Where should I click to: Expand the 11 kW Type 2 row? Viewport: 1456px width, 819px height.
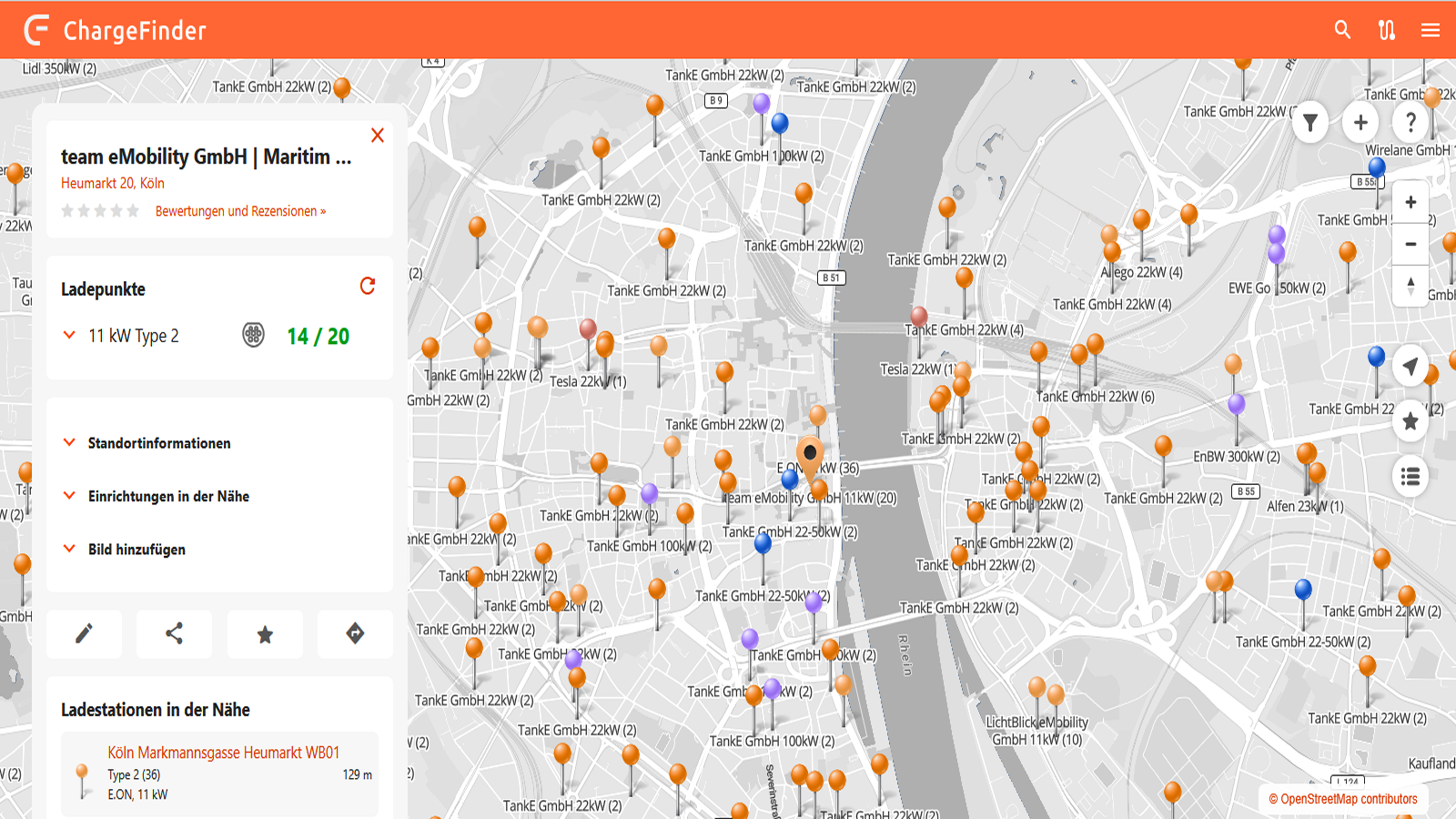[69, 335]
